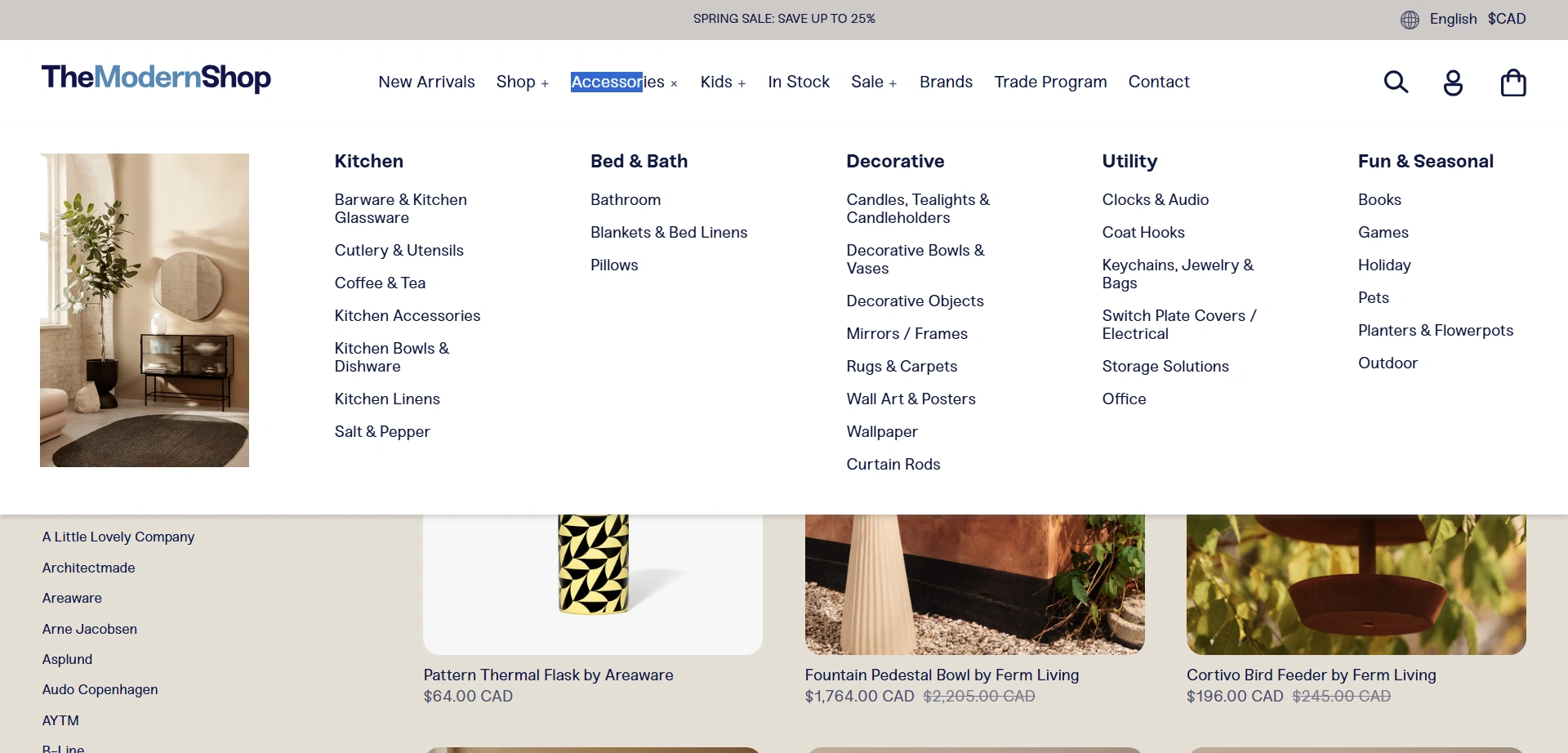
Task: Open Planters & Flowerpots link
Action: pos(1435,331)
